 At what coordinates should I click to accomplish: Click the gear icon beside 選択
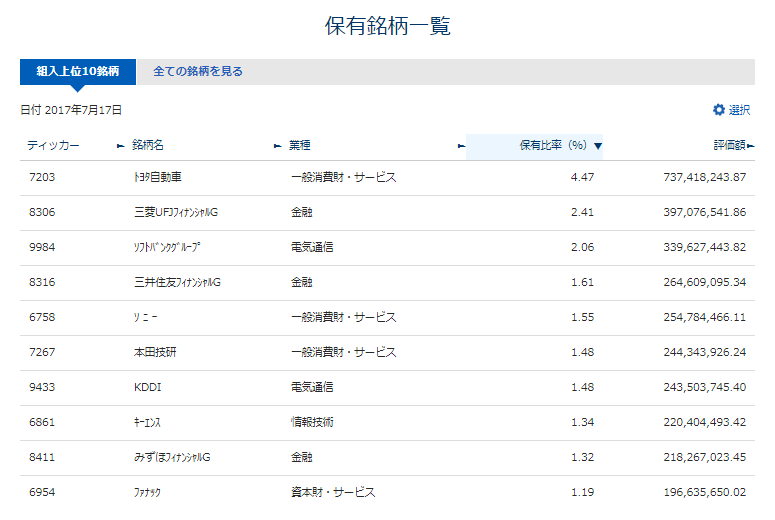tap(719, 110)
